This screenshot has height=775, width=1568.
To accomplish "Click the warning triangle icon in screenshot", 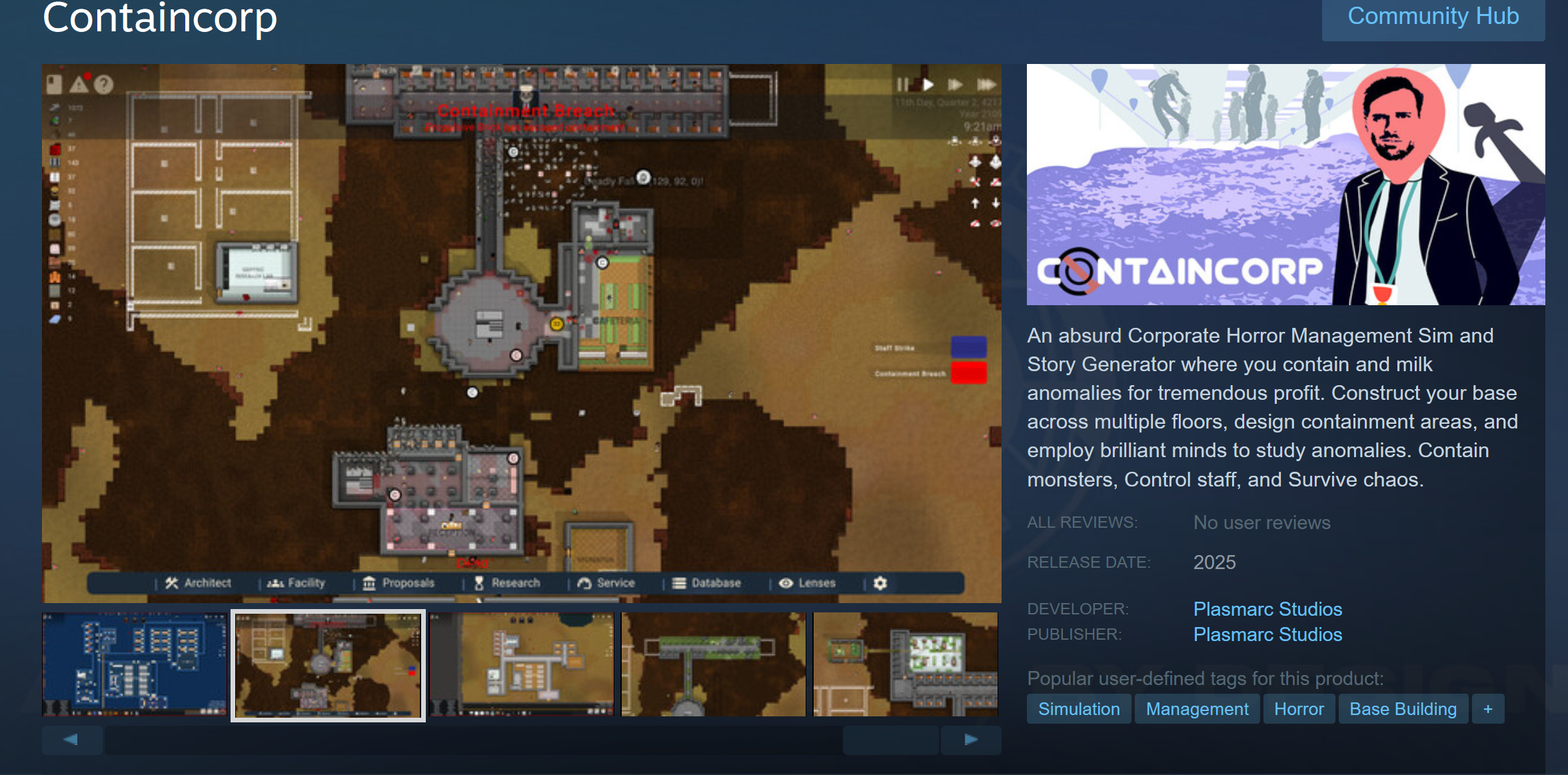I will [79, 83].
